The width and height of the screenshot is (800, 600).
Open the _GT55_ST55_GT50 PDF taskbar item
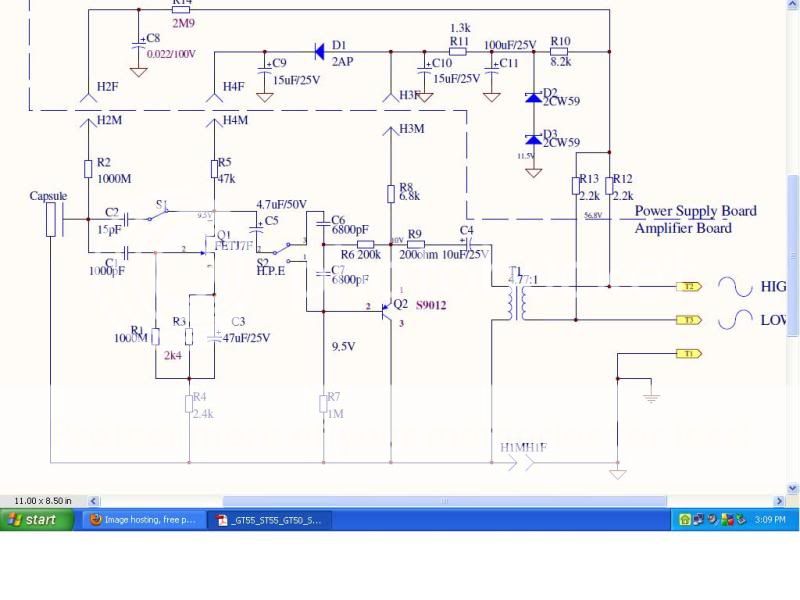tap(270, 520)
